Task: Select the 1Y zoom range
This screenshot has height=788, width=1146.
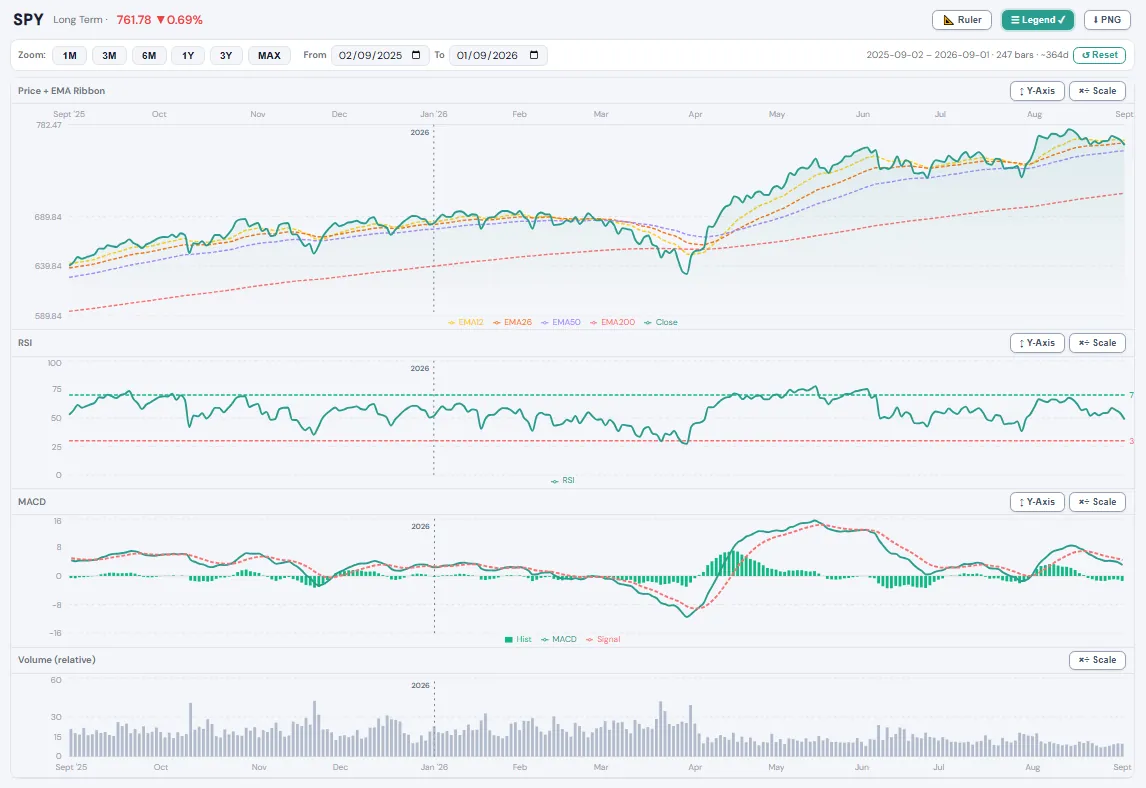Action: (x=188, y=56)
